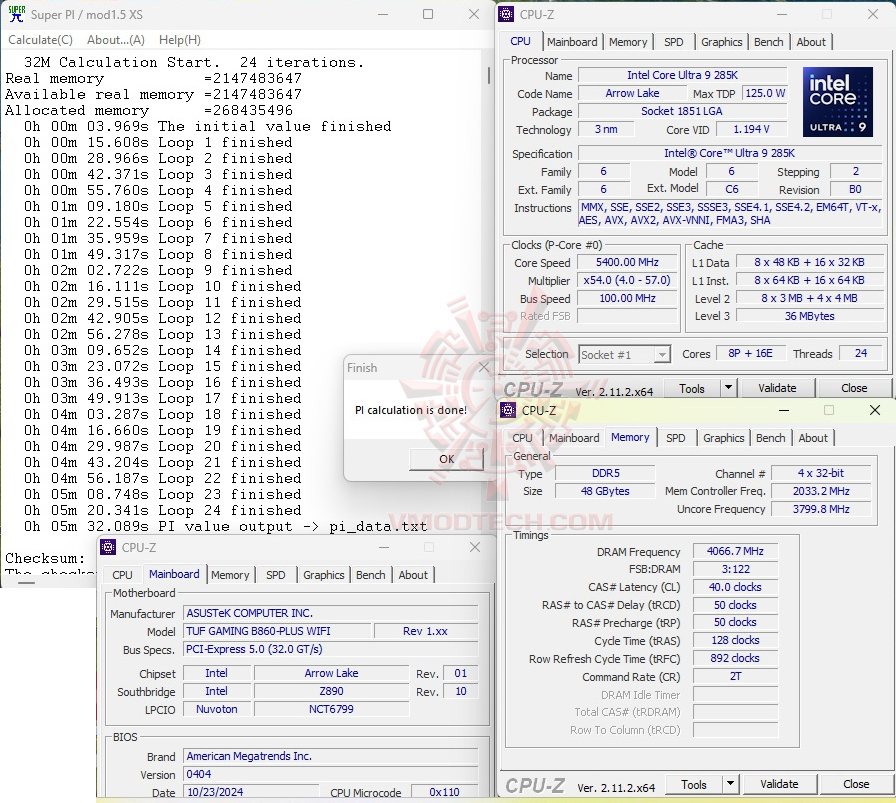This screenshot has width=896, height=803.
Task: Click Level 3 cache value 36 MBytes
Action: point(809,316)
